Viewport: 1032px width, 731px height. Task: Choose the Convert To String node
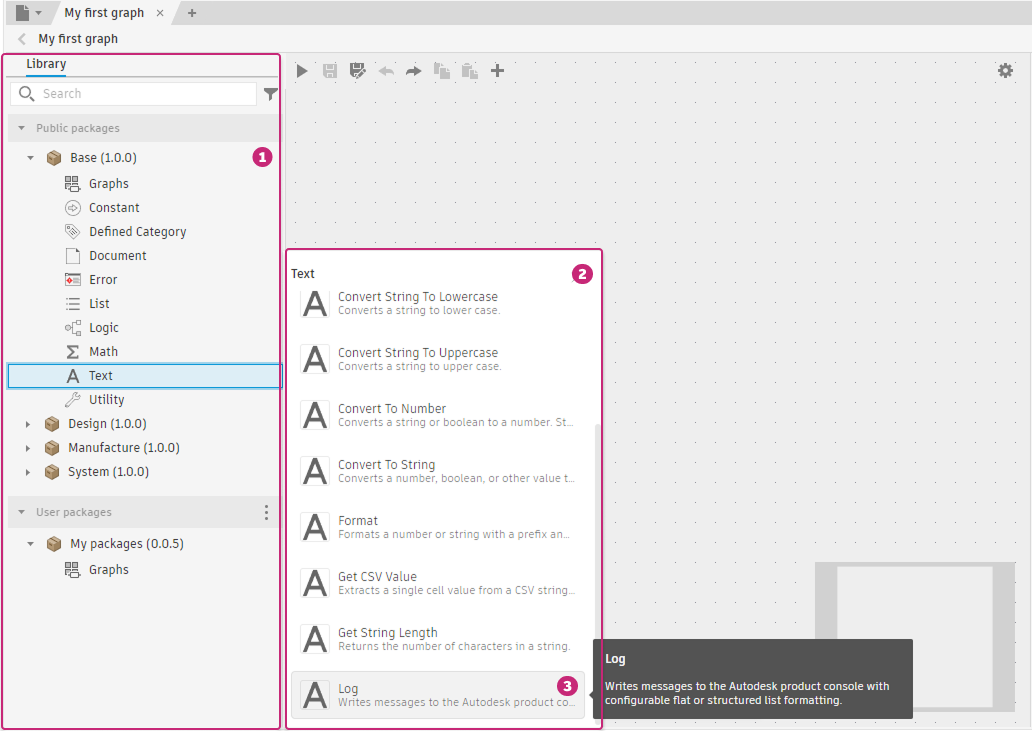coord(438,471)
